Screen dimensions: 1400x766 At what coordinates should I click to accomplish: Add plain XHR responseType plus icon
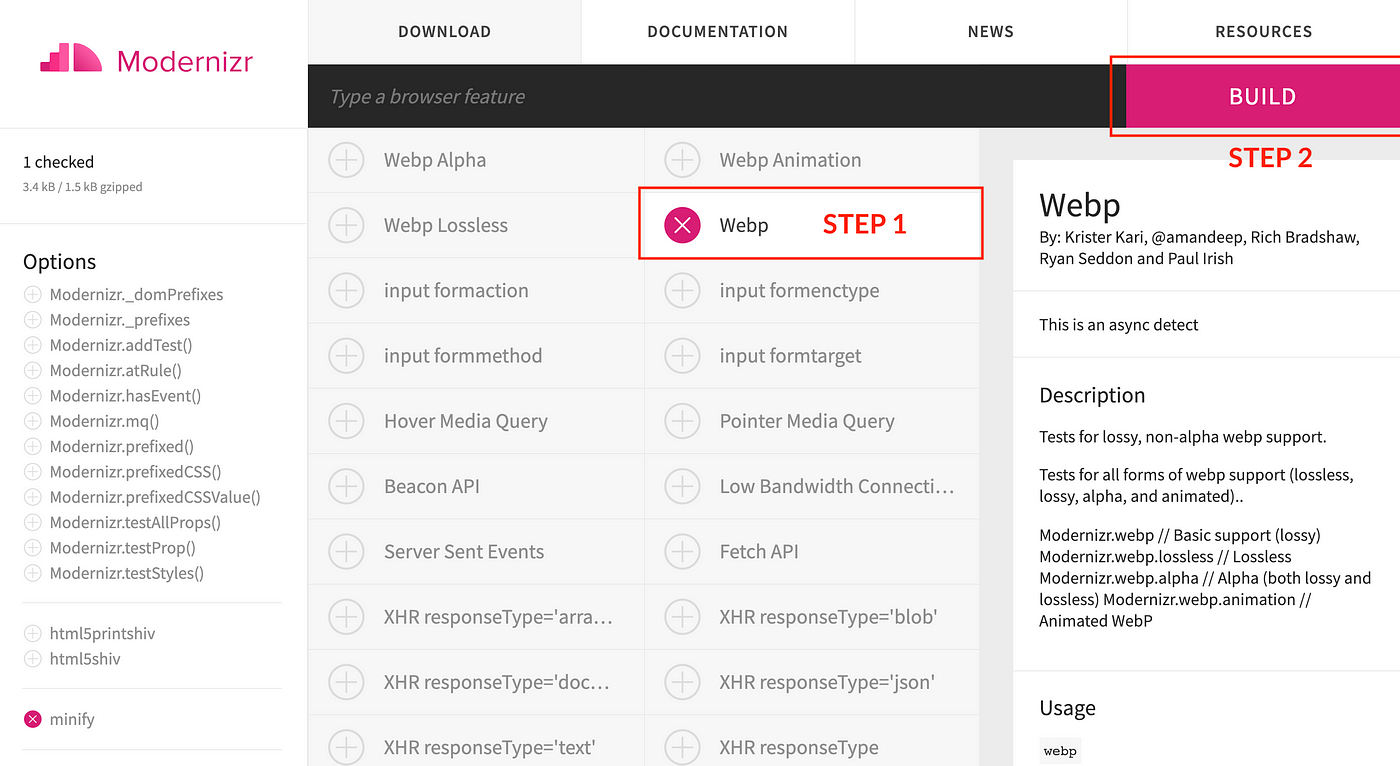tap(682, 748)
